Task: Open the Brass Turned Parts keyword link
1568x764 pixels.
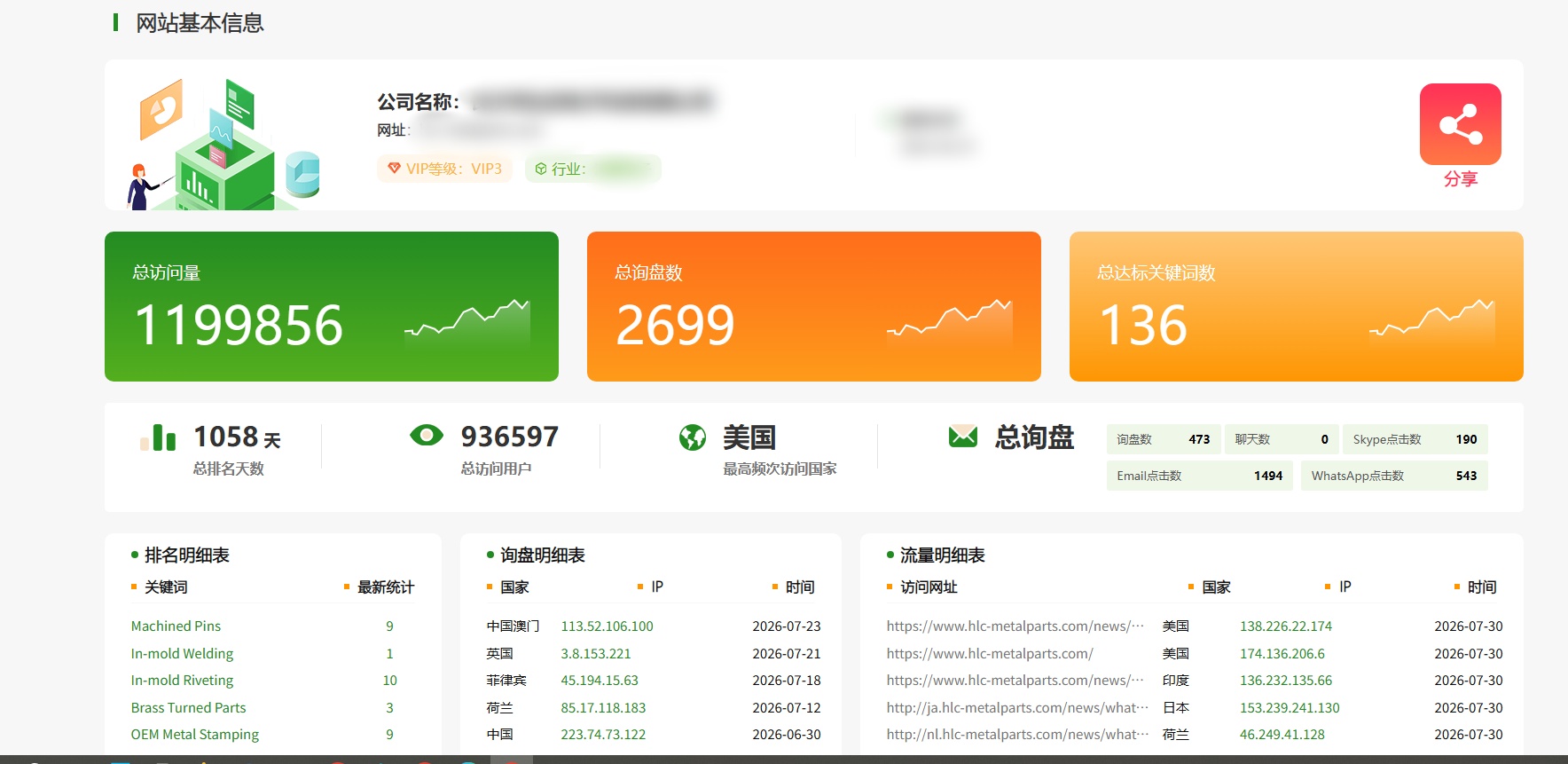Action: 188,708
